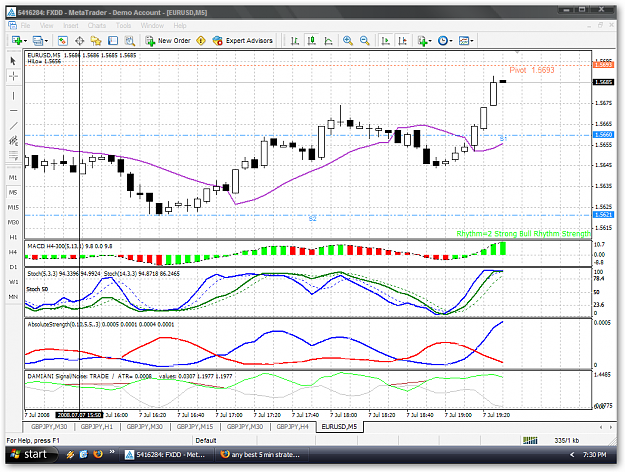The width and height of the screenshot is (625, 472).
Task: Expand the Indicators dropdown arrow
Action: 430,41
